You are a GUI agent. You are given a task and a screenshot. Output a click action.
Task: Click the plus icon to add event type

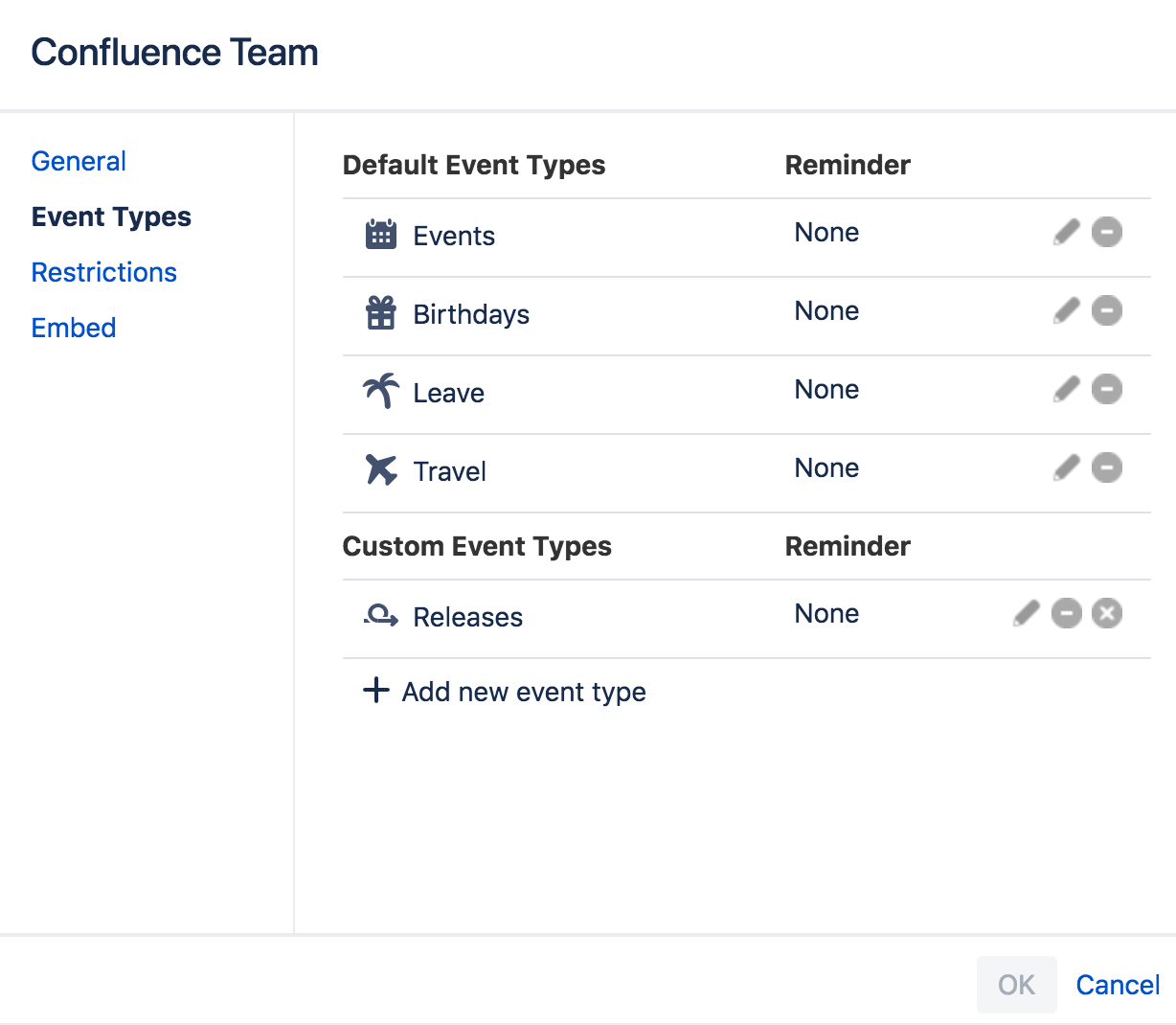(376, 691)
